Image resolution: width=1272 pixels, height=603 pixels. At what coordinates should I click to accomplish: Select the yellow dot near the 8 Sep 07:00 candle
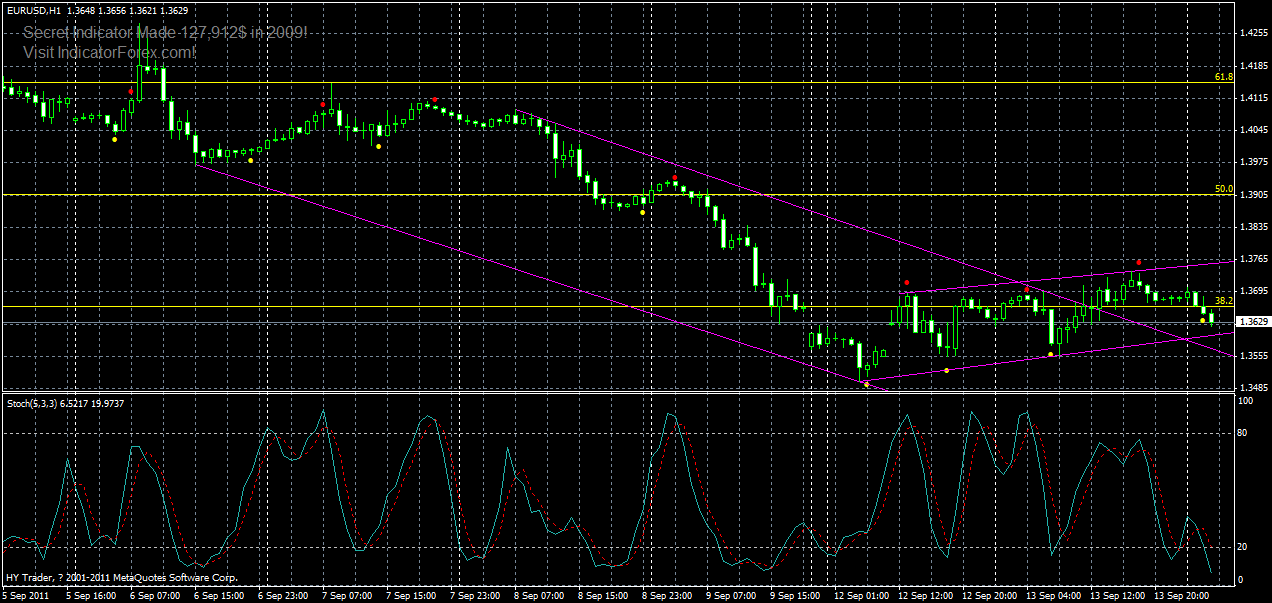(x=642, y=212)
